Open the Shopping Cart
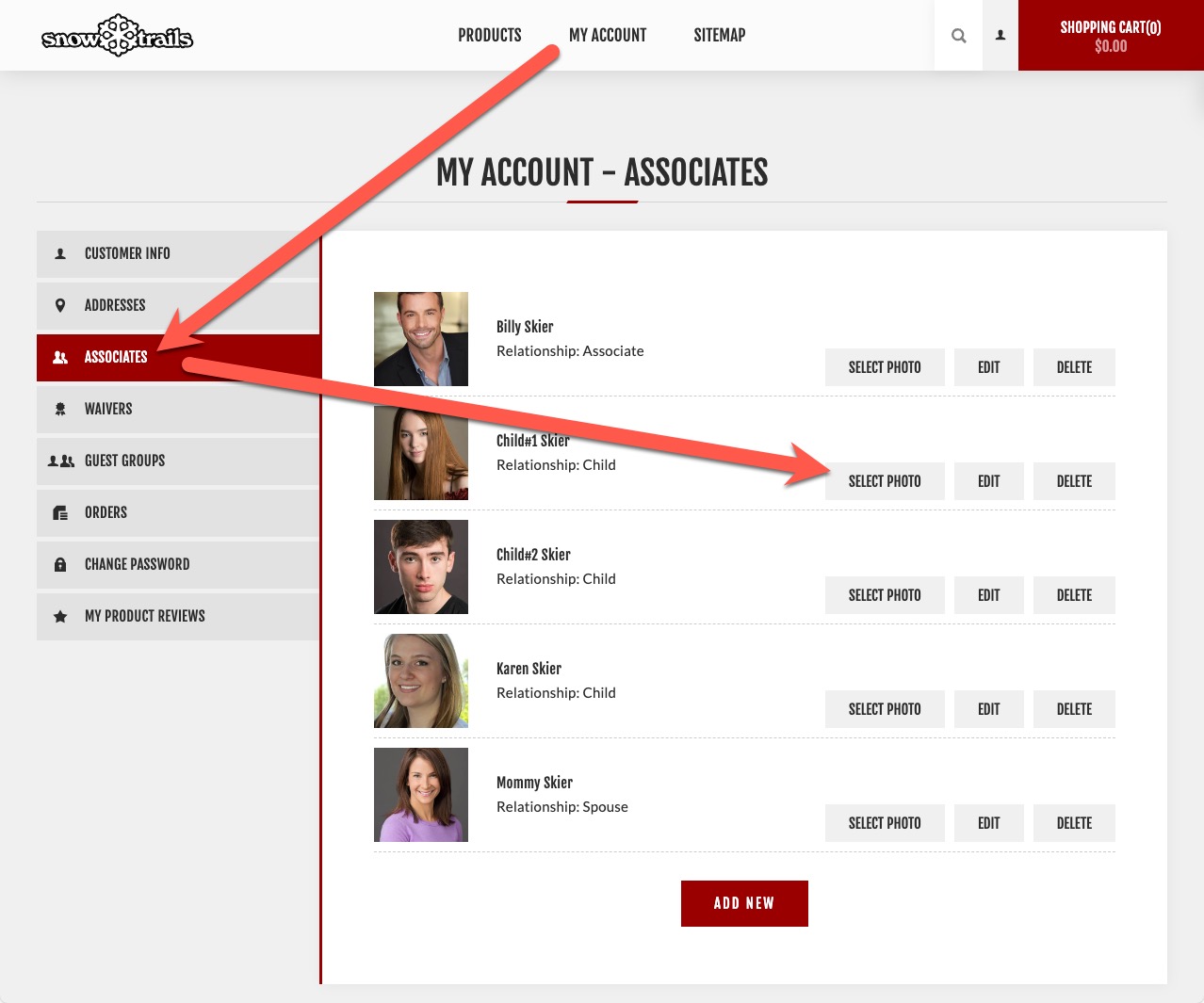The height and width of the screenshot is (1003, 1204). coord(1110,36)
